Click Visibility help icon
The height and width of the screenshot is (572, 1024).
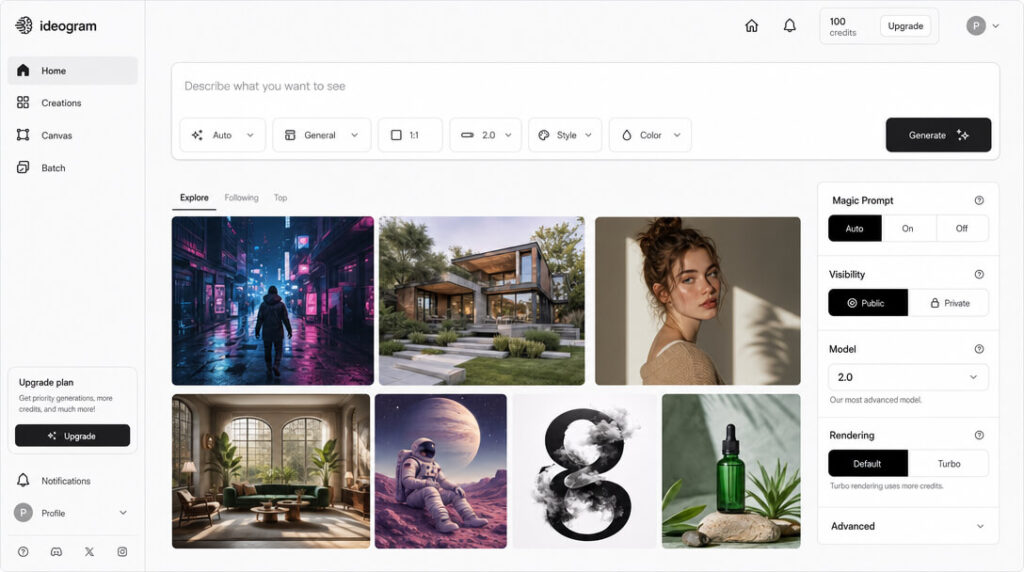tap(979, 274)
